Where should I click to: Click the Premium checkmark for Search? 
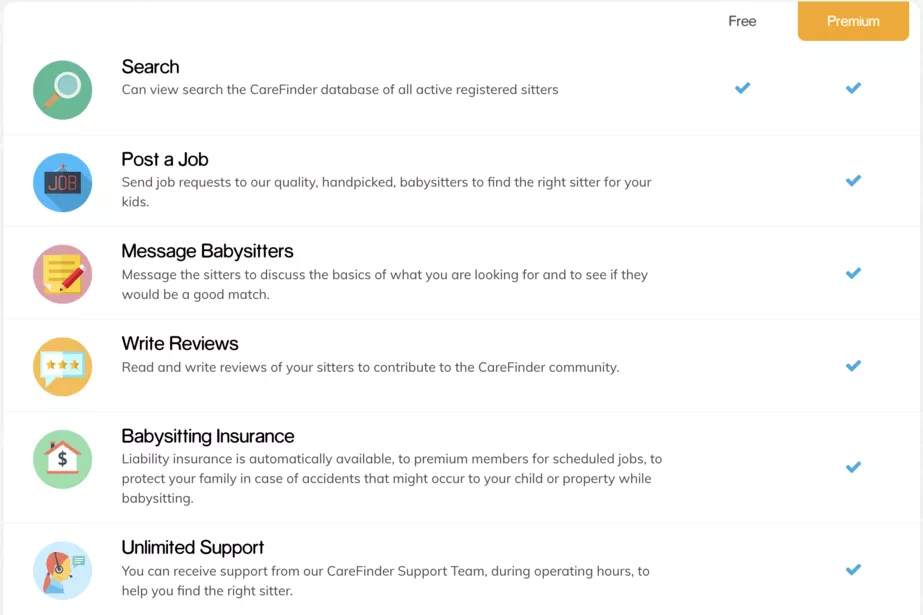click(853, 88)
